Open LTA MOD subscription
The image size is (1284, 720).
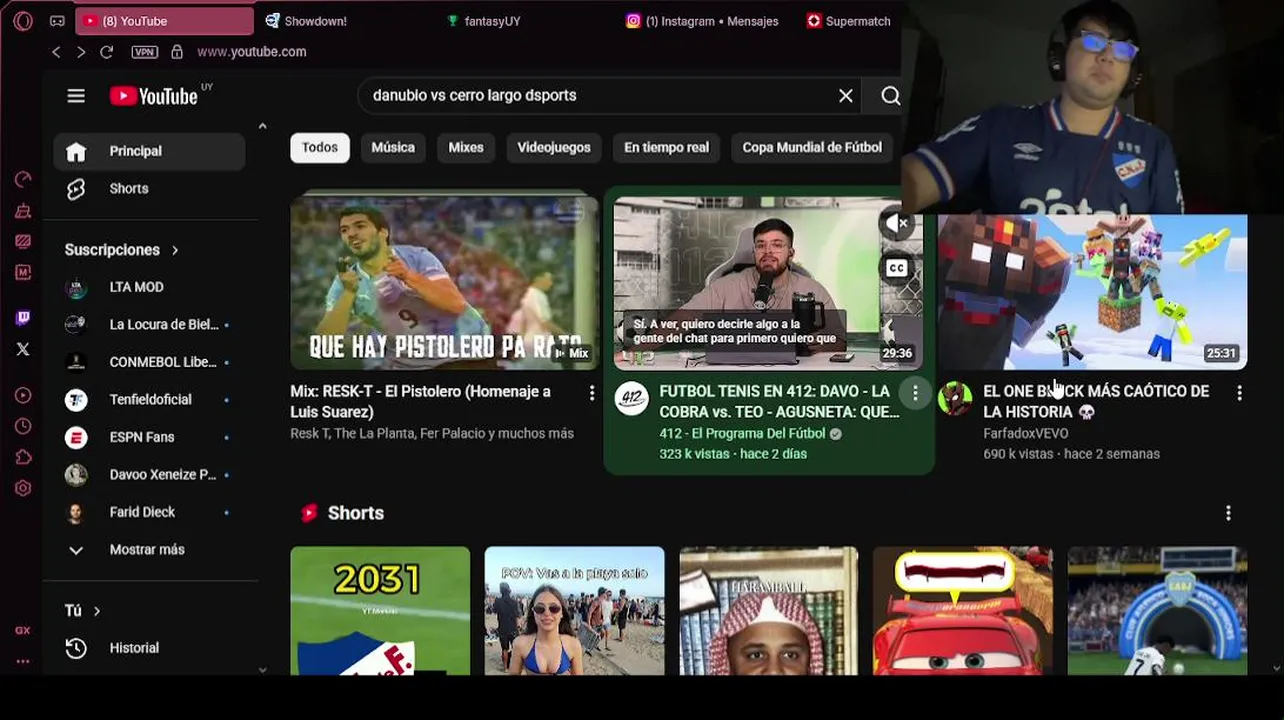coord(149,288)
